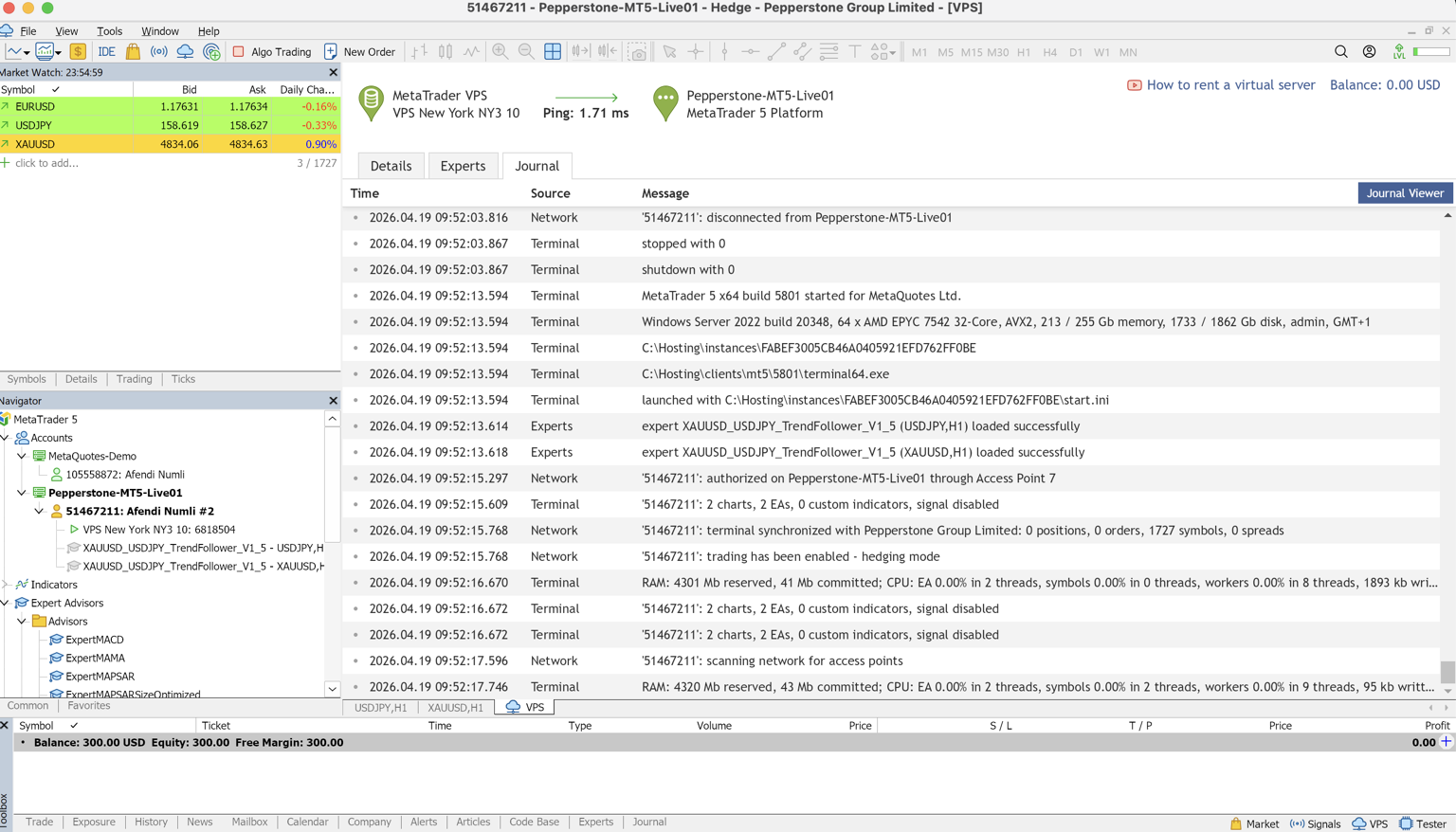
Task: Switch to the Ticks tab in Market Watch
Action: [x=183, y=379]
